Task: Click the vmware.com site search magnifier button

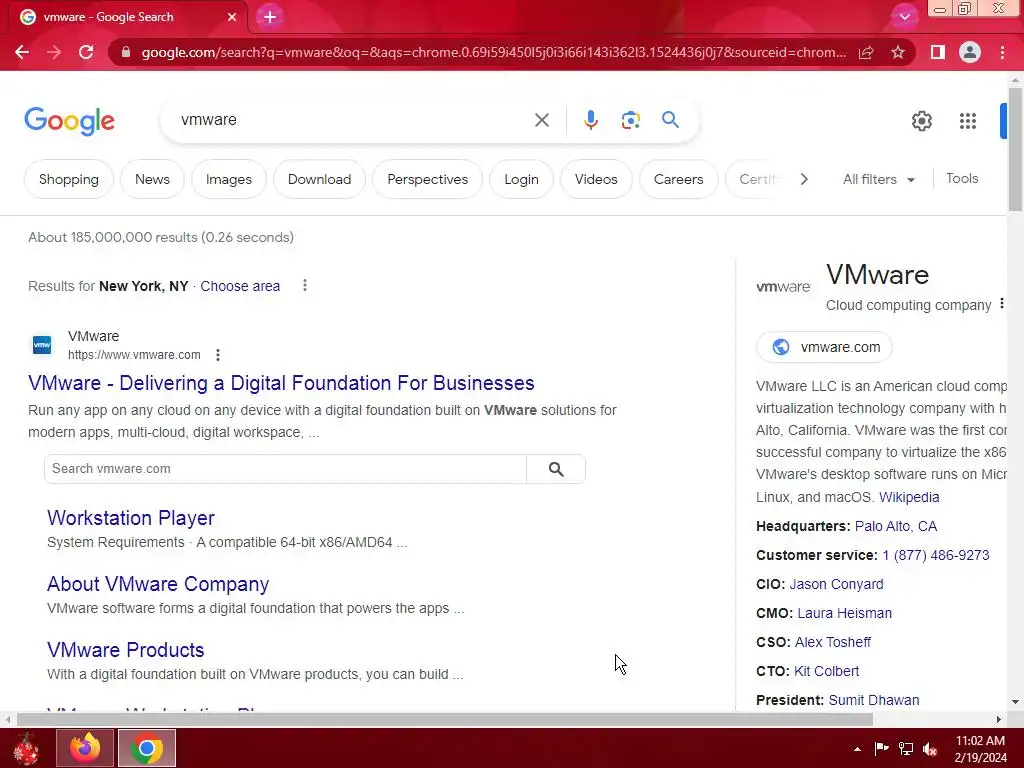Action: 556,469
